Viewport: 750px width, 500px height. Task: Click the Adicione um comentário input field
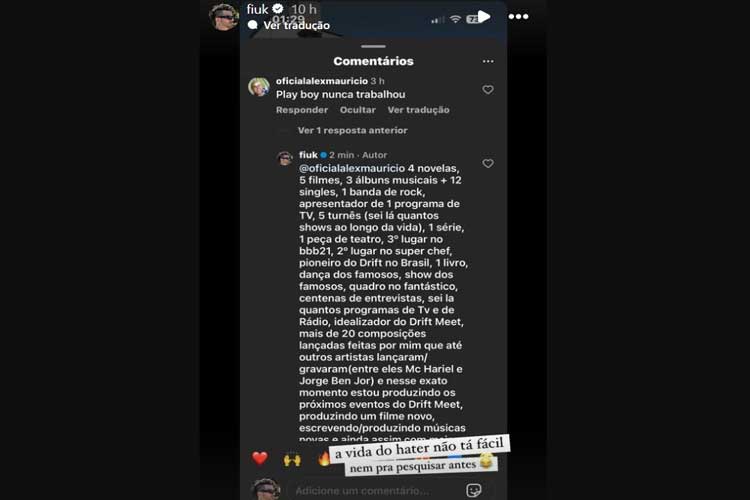[362, 490]
